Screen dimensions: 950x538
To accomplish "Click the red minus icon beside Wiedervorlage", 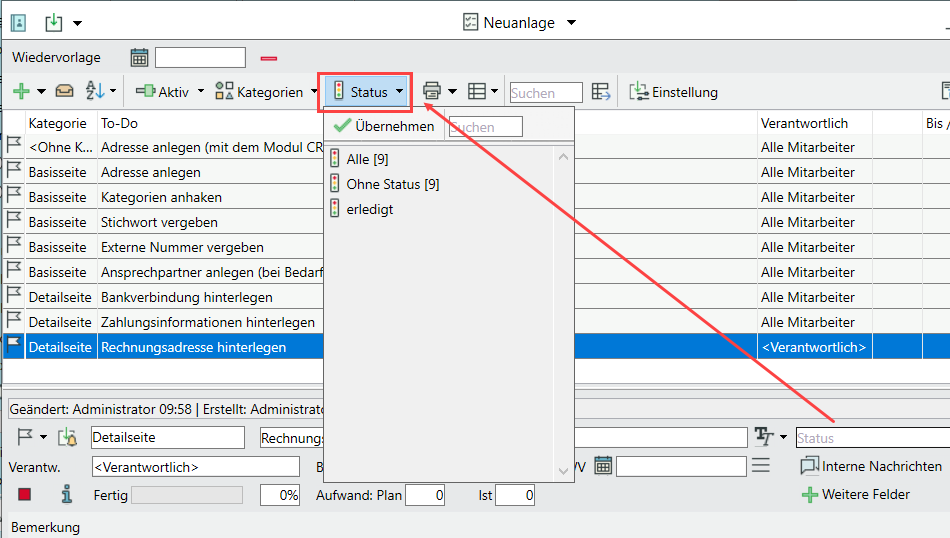I will coord(269,58).
